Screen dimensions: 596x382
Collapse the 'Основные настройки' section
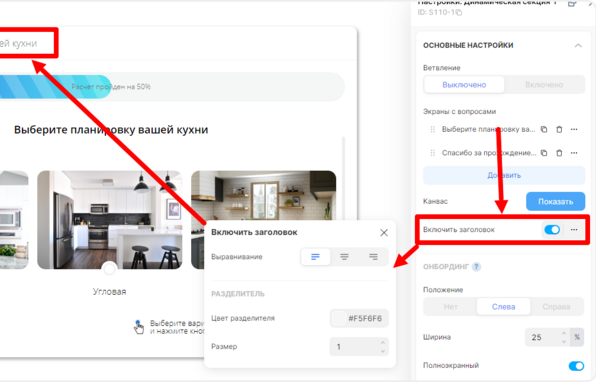578,46
